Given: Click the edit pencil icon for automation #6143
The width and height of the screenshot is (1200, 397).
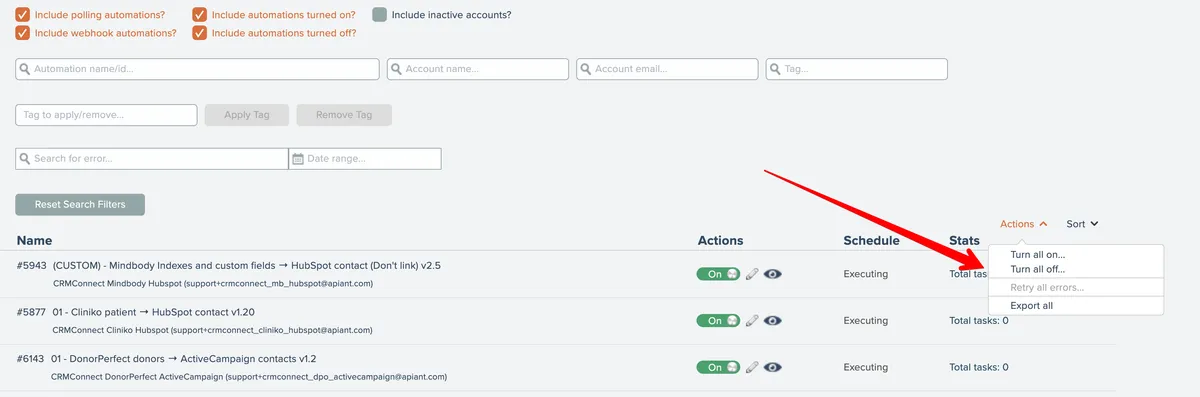Looking at the screenshot, I should [752, 367].
